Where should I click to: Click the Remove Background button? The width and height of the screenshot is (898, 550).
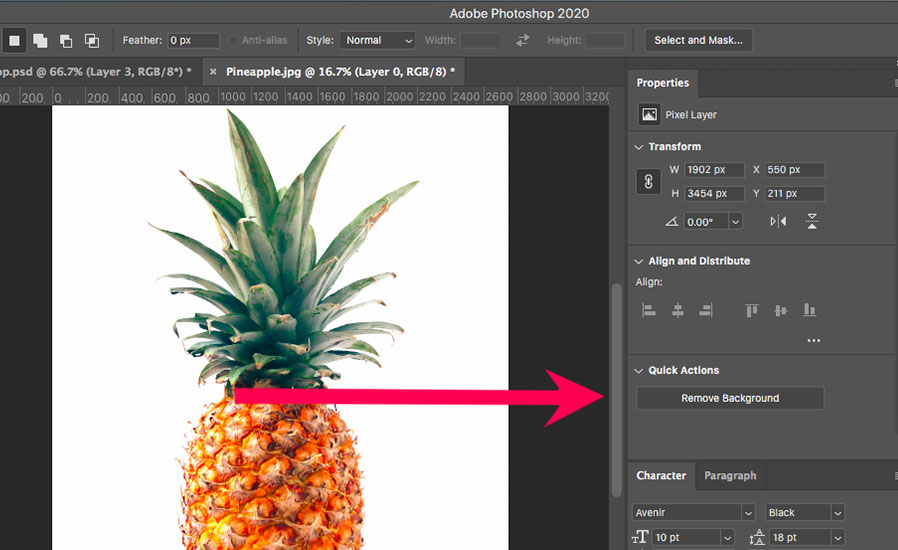coord(730,398)
